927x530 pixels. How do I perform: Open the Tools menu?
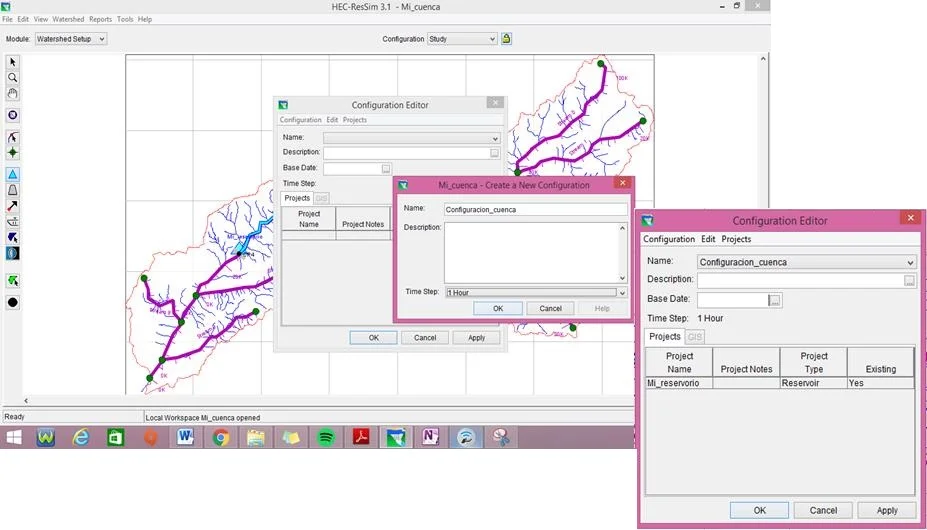pos(125,19)
